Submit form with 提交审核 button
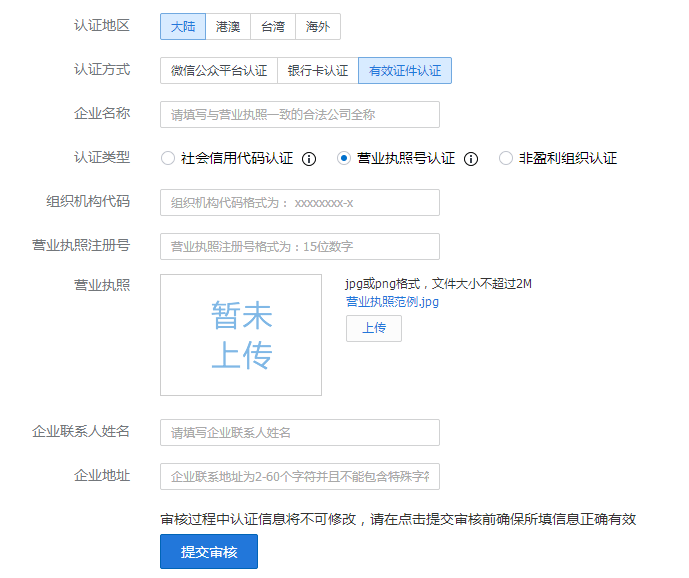 click(209, 552)
